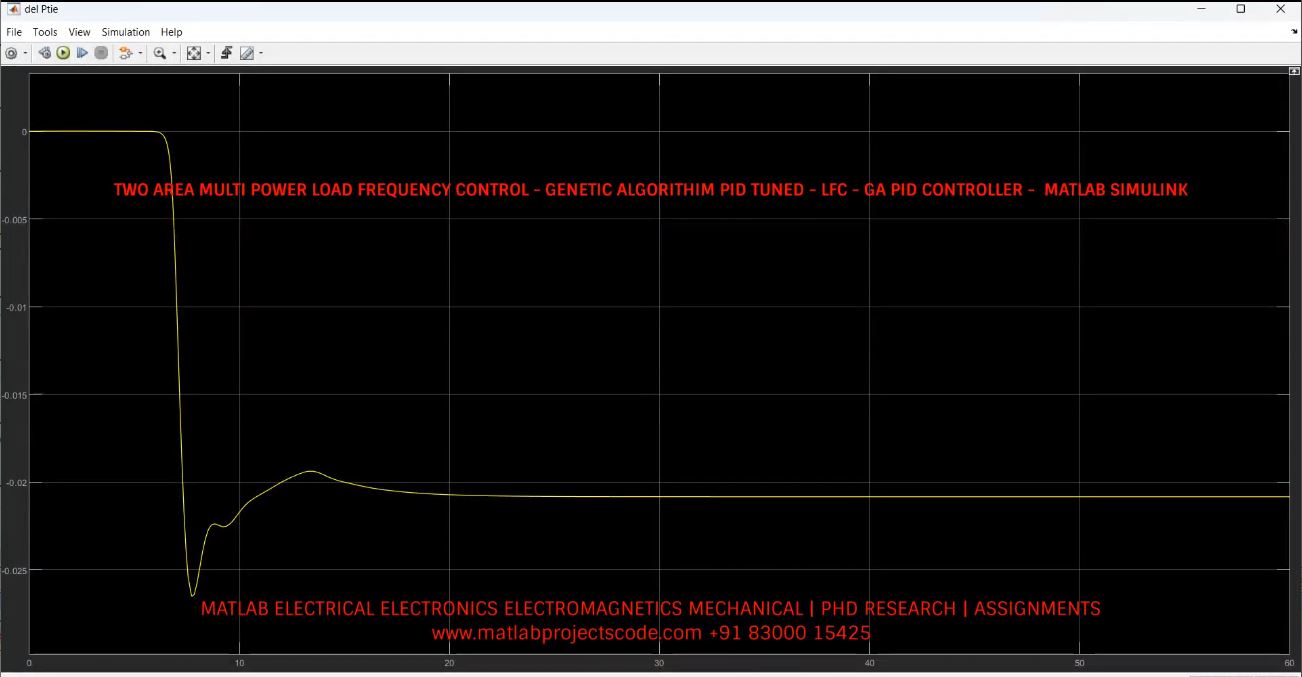1302x677 pixels.
Task: Step forward the simulation one step
Action: coord(82,53)
